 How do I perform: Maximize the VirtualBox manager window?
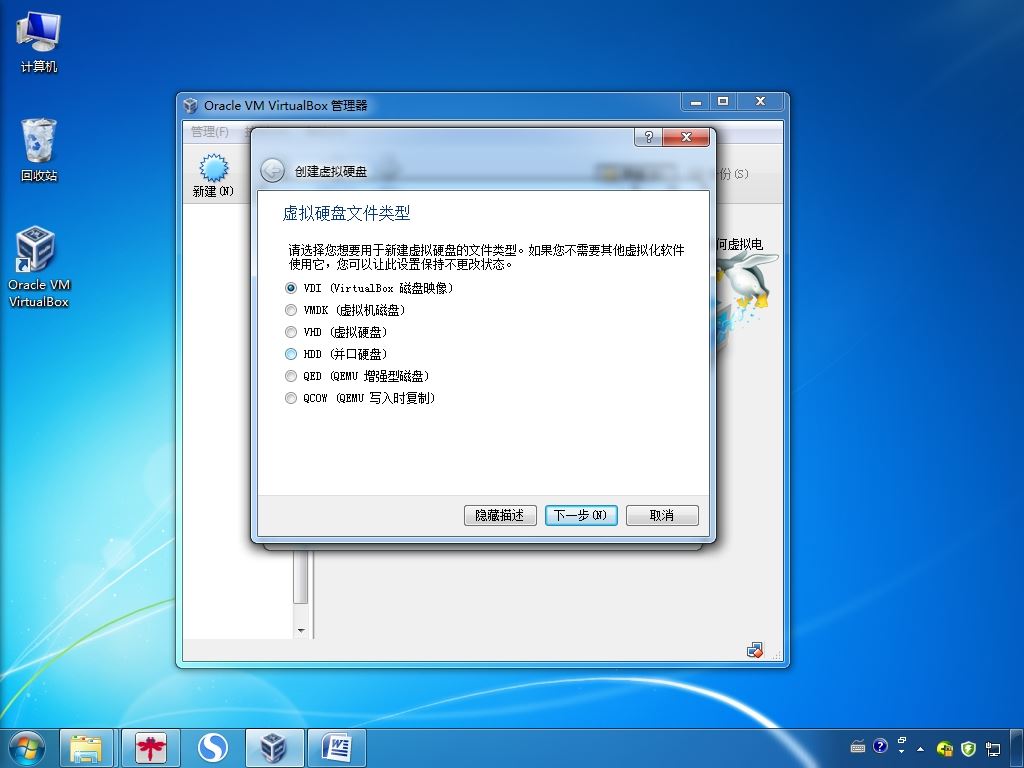(x=723, y=102)
